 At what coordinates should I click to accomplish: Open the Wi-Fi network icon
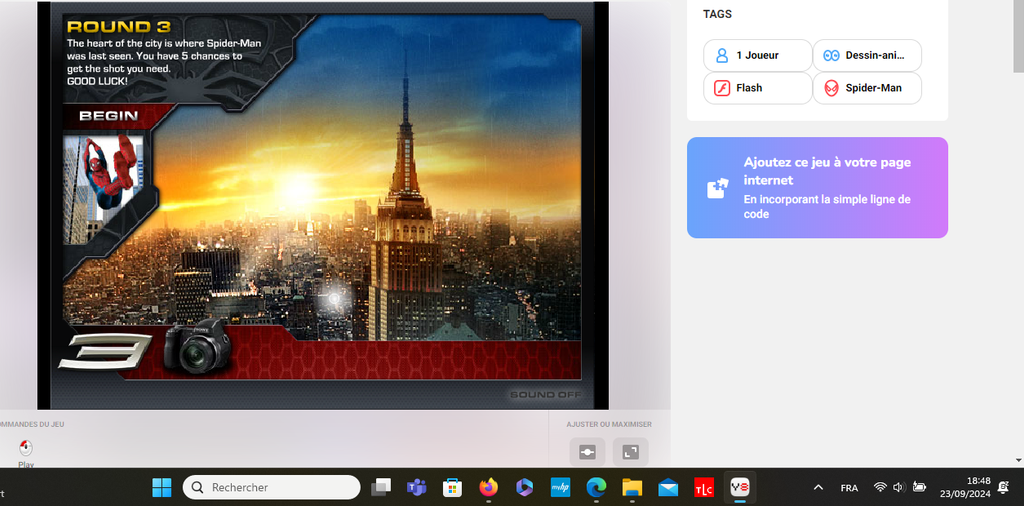(x=880, y=487)
